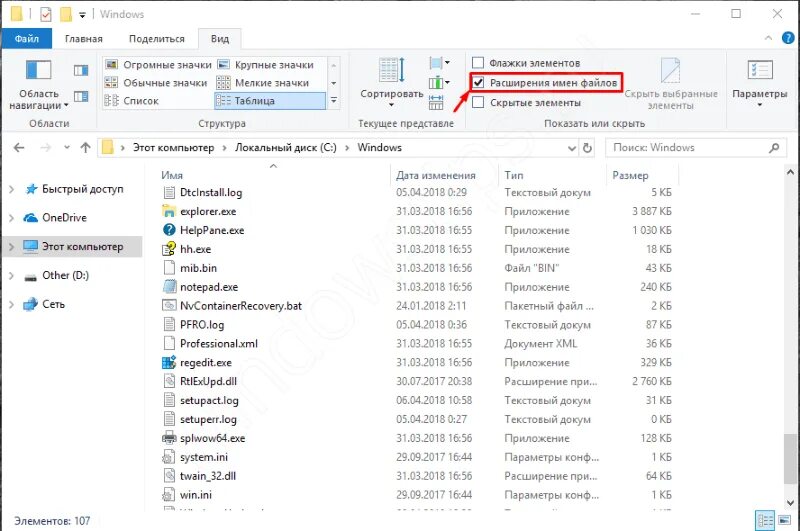
Task: Open the Файл menu tab
Action: (27, 39)
